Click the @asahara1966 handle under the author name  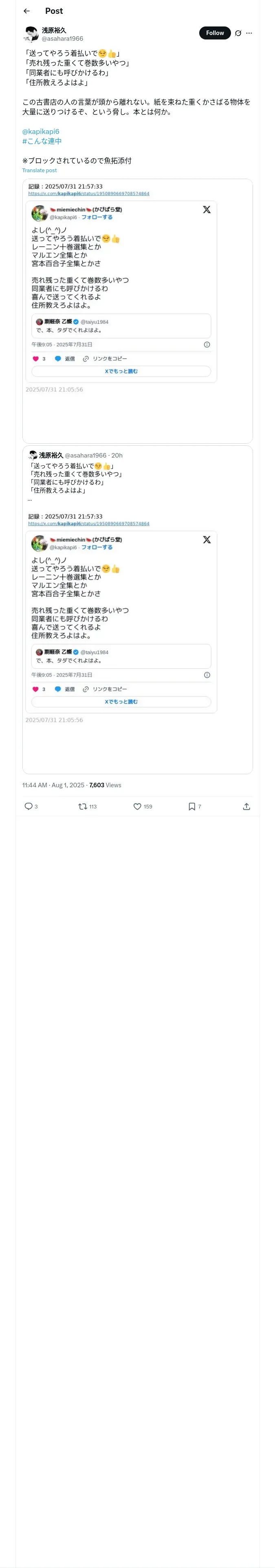click(62, 38)
